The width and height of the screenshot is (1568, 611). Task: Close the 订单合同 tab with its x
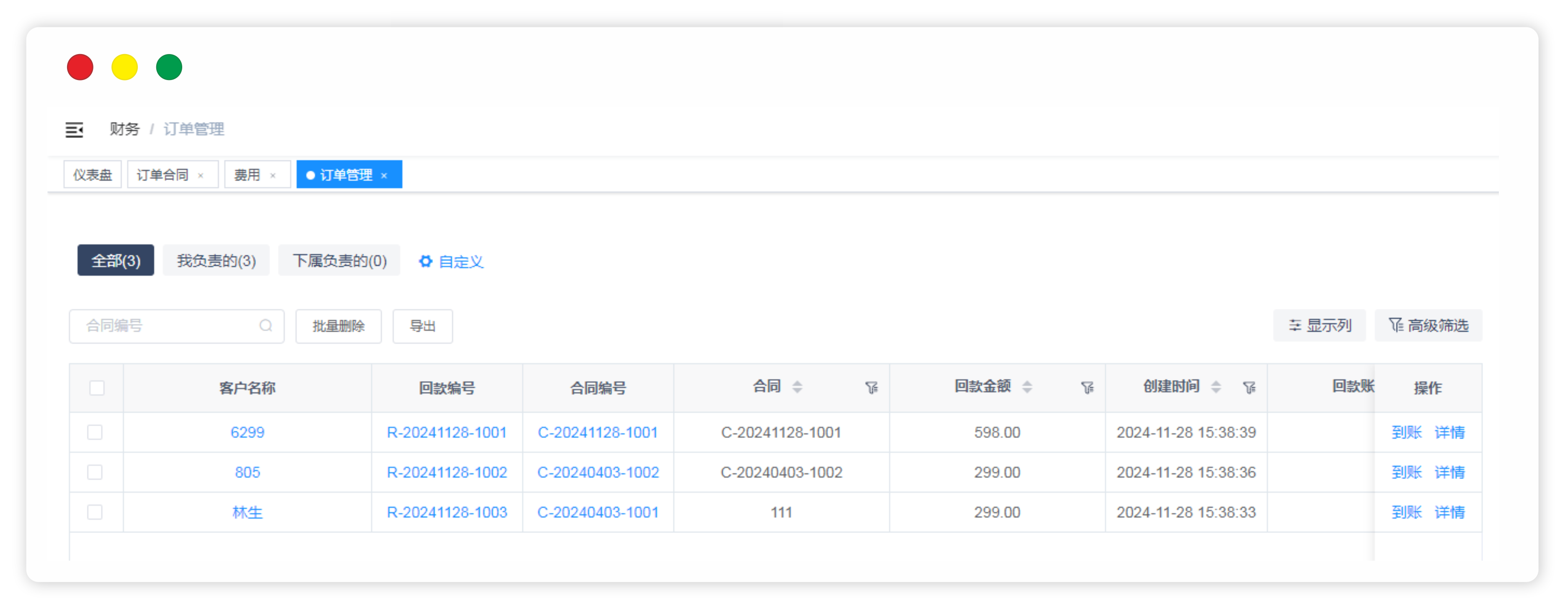tap(200, 176)
